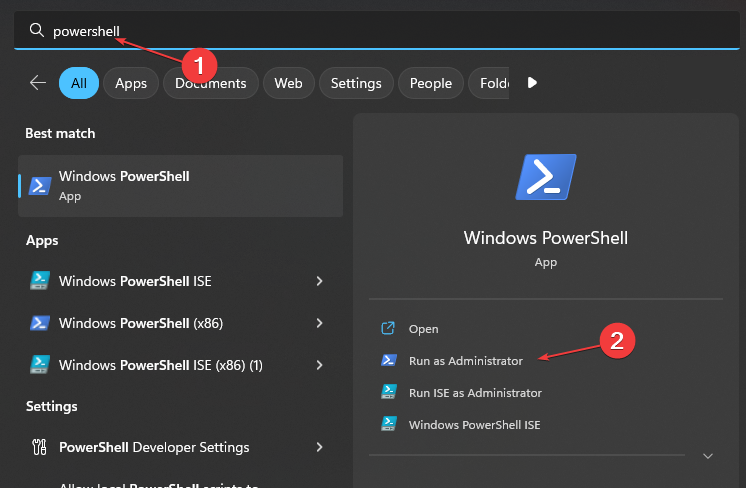
Task: Click the large PowerShell logo in preview
Action: [x=546, y=177]
